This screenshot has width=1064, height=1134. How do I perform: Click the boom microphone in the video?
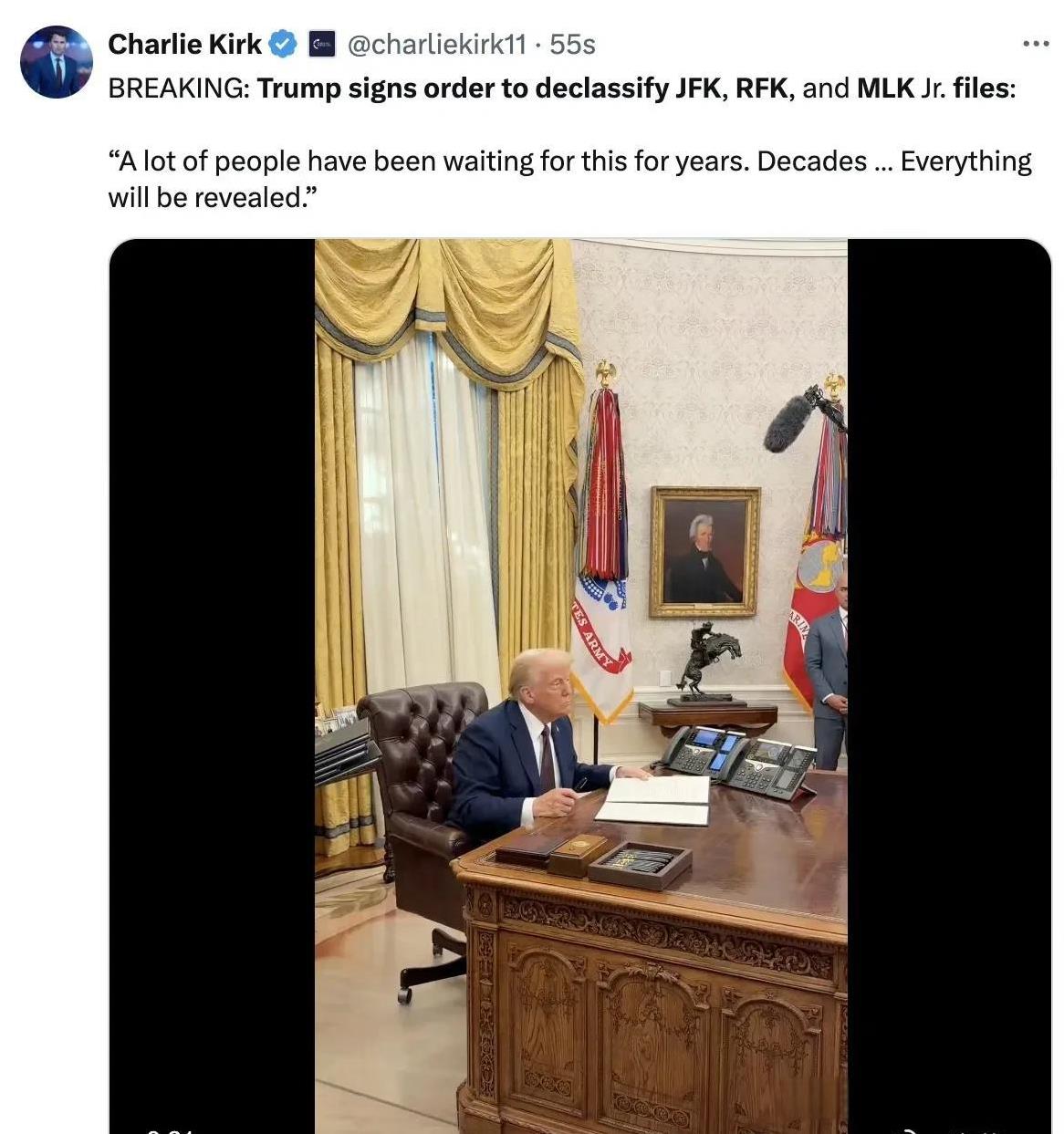pyautogui.click(x=790, y=421)
